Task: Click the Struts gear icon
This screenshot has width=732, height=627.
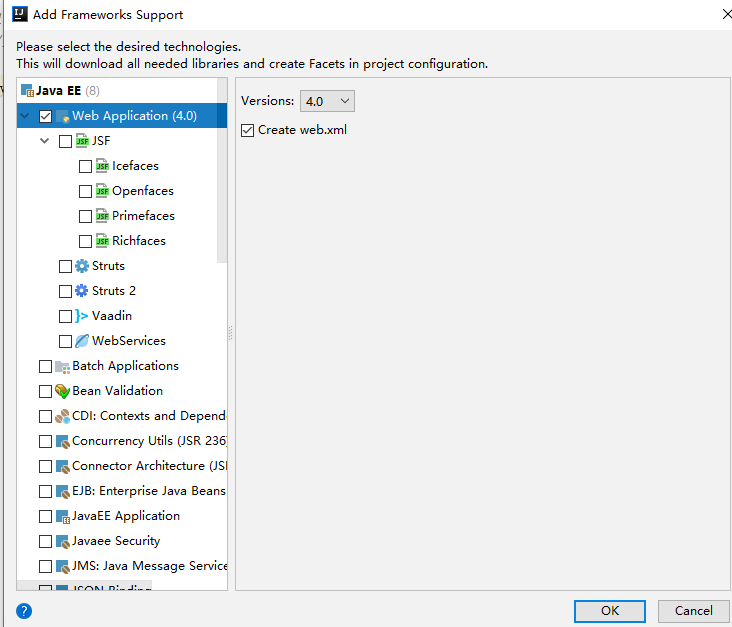Action: coord(82,266)
